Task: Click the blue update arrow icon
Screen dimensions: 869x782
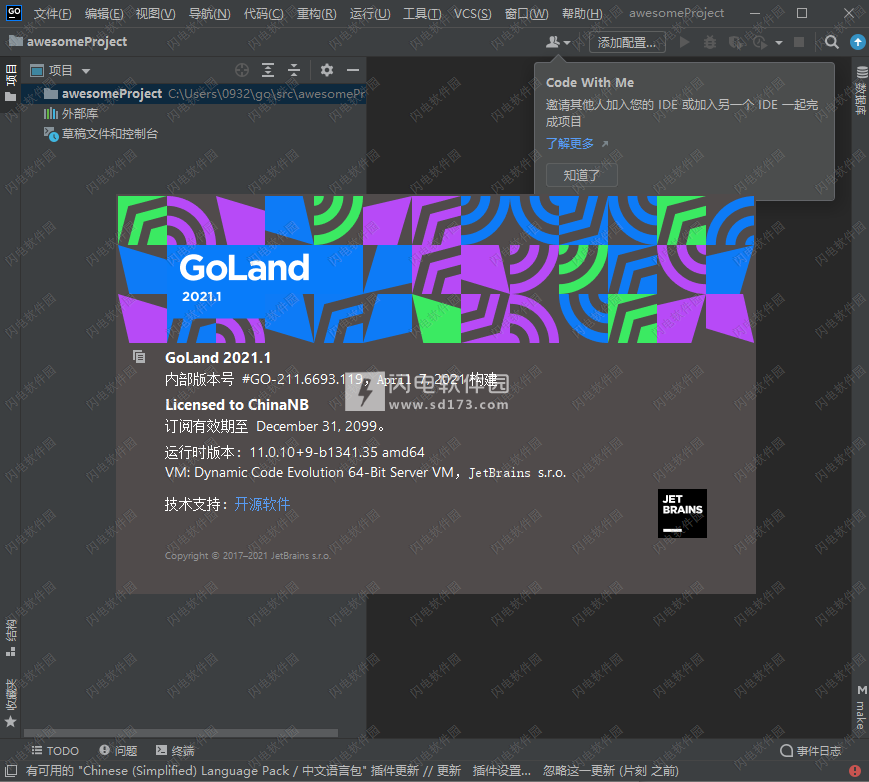Action: [857, 42]
